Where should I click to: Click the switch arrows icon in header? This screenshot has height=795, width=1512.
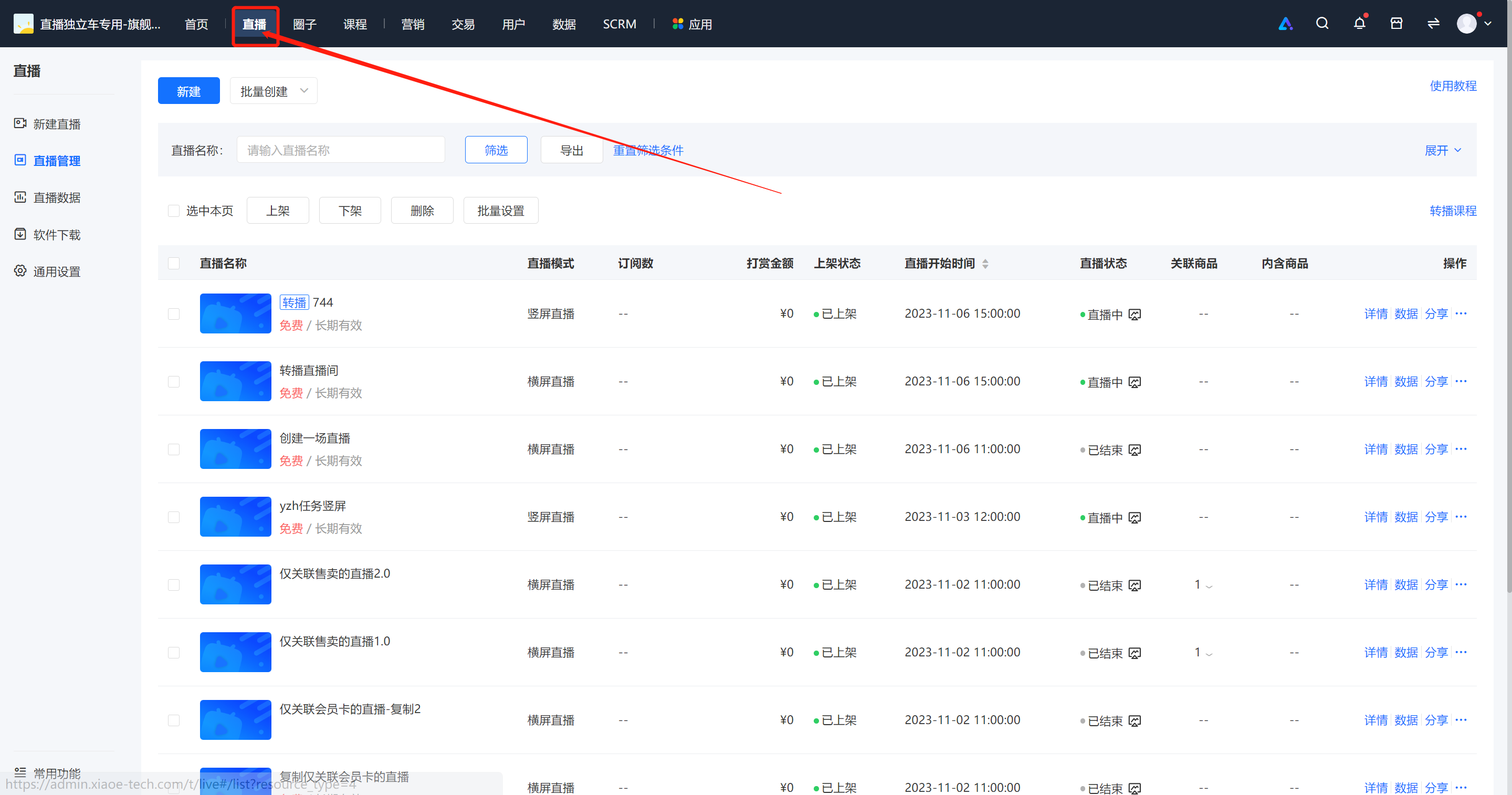1433,24
